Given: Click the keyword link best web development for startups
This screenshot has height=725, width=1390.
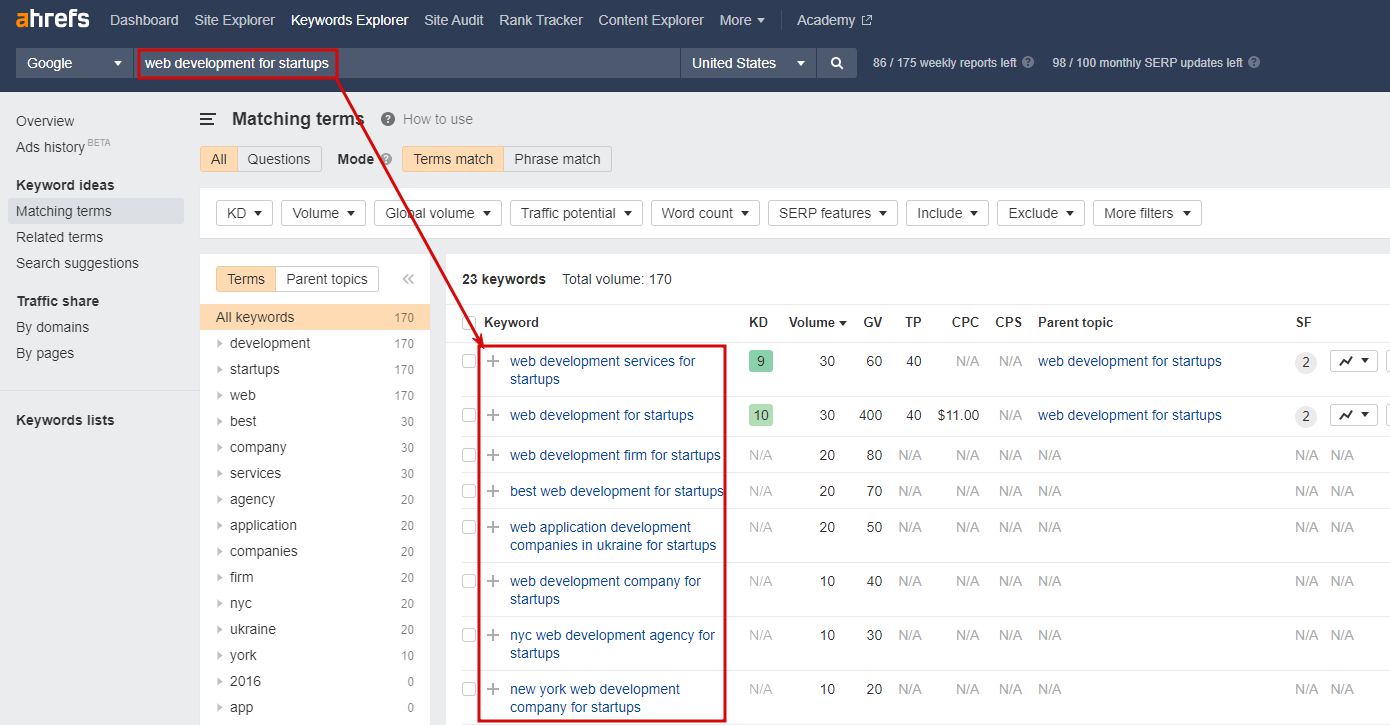Looking at the screenshot, I should [x=616, y=491].
